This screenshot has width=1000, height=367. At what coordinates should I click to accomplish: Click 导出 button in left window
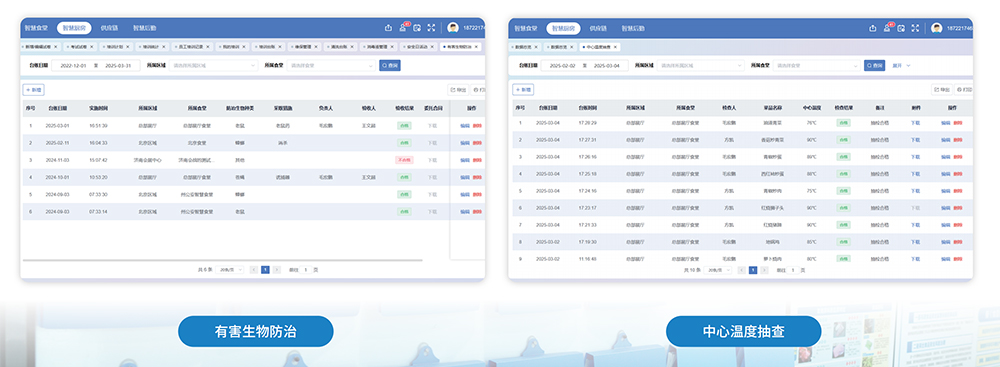(458, 90)
